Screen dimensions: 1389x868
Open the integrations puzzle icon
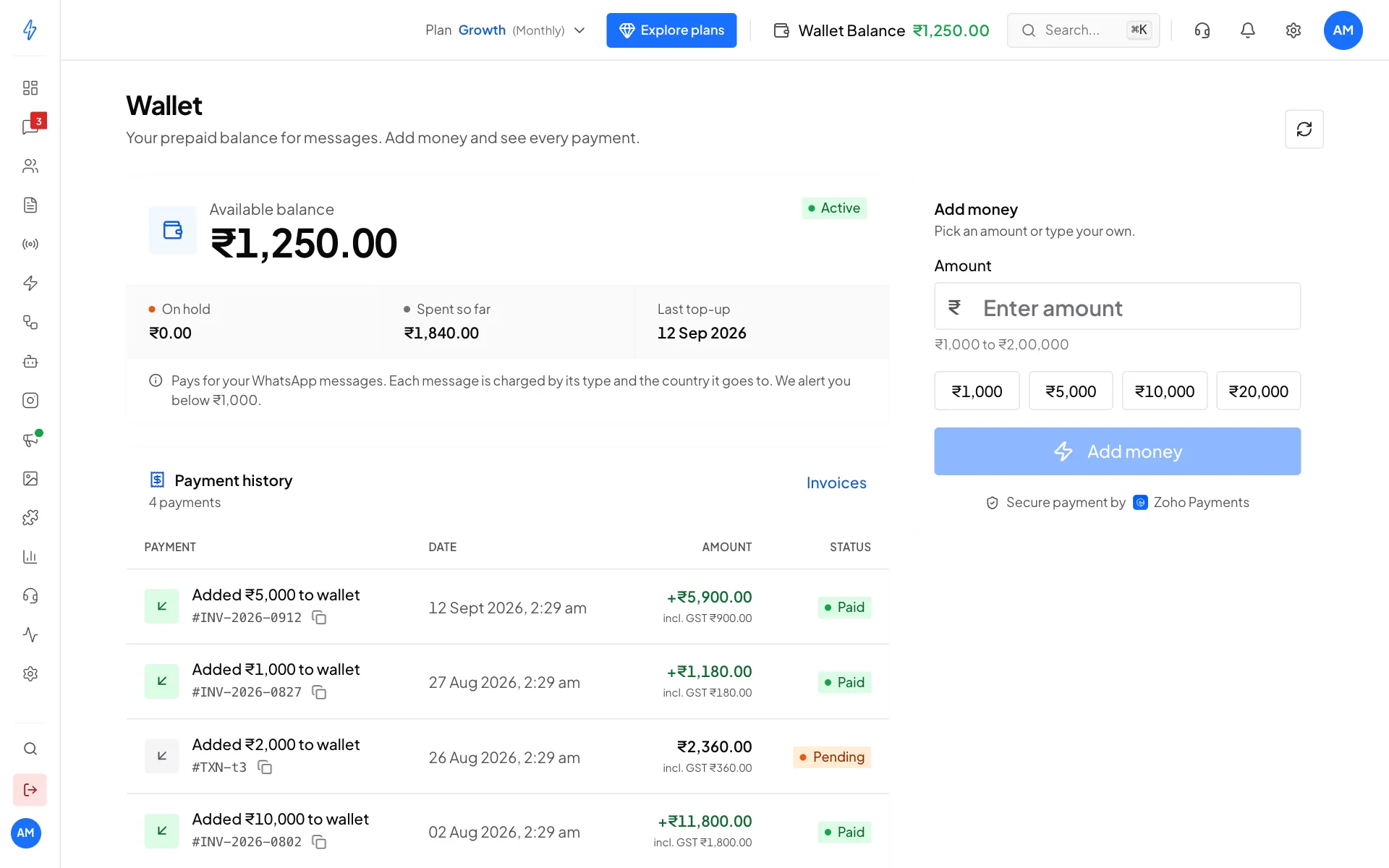[30, 517]
